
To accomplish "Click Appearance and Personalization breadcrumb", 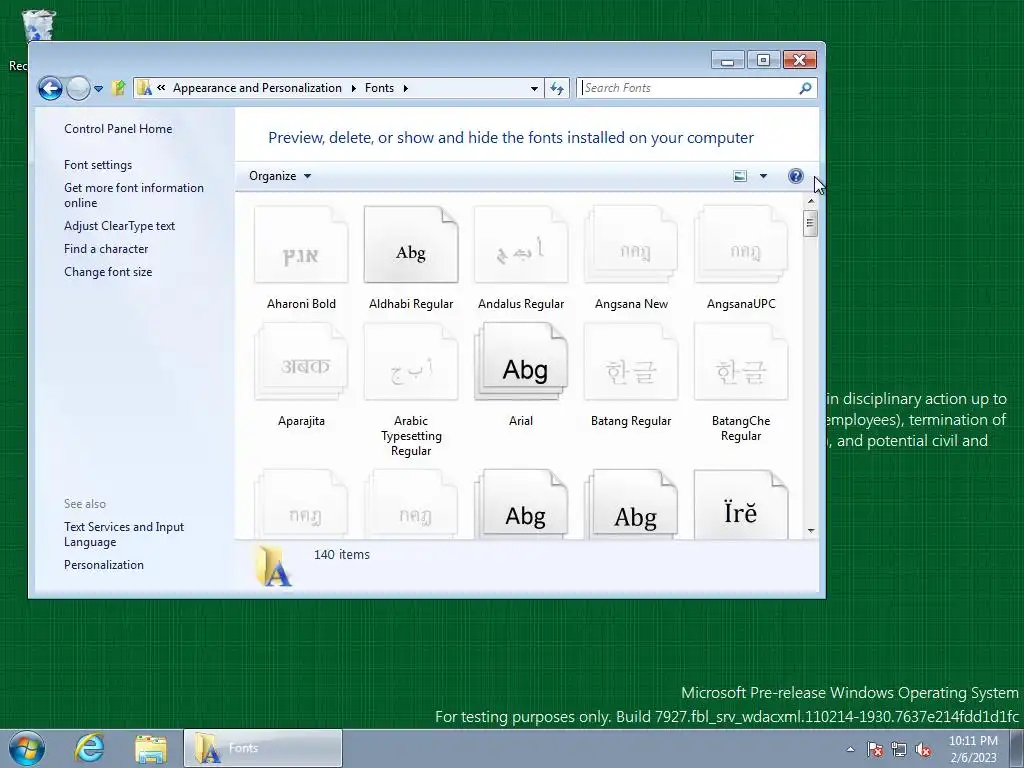I will point(257,88).
